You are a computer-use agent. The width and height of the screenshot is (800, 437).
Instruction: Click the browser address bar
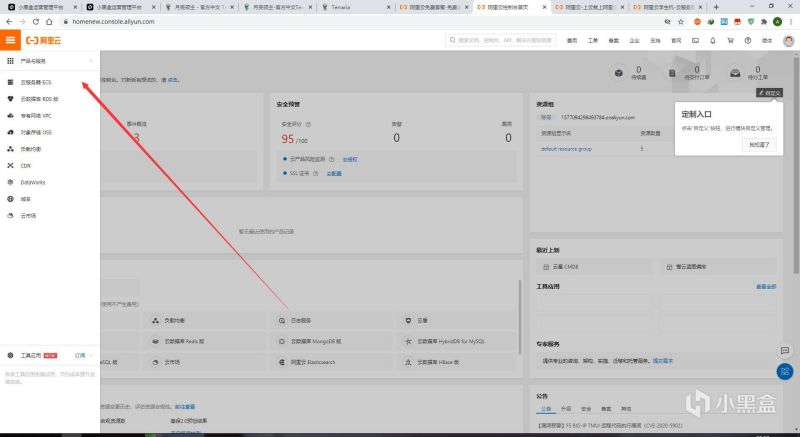pos(357,22)
